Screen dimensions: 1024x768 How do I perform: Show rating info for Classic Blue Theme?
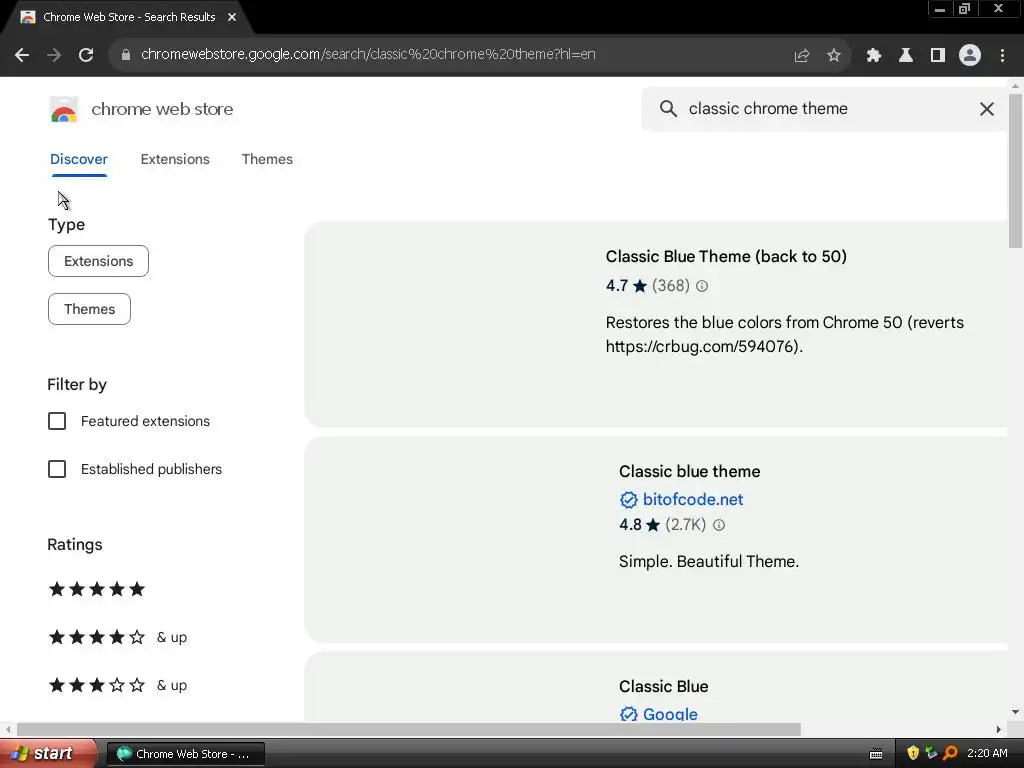click(702, 286)
